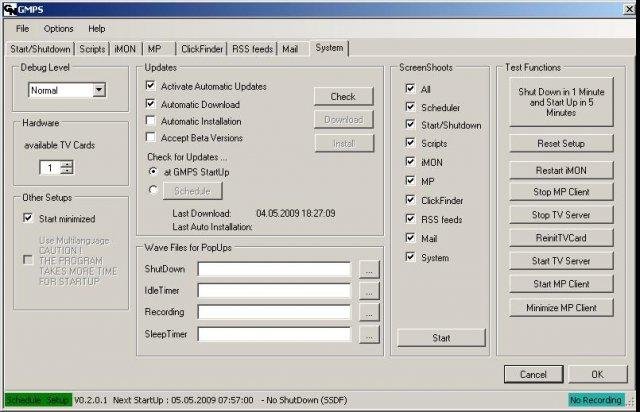The width and height of the screenshot is (640, 412).
Task: Toggle ScreenShoots All checkbox
Action: coord(410,89)
